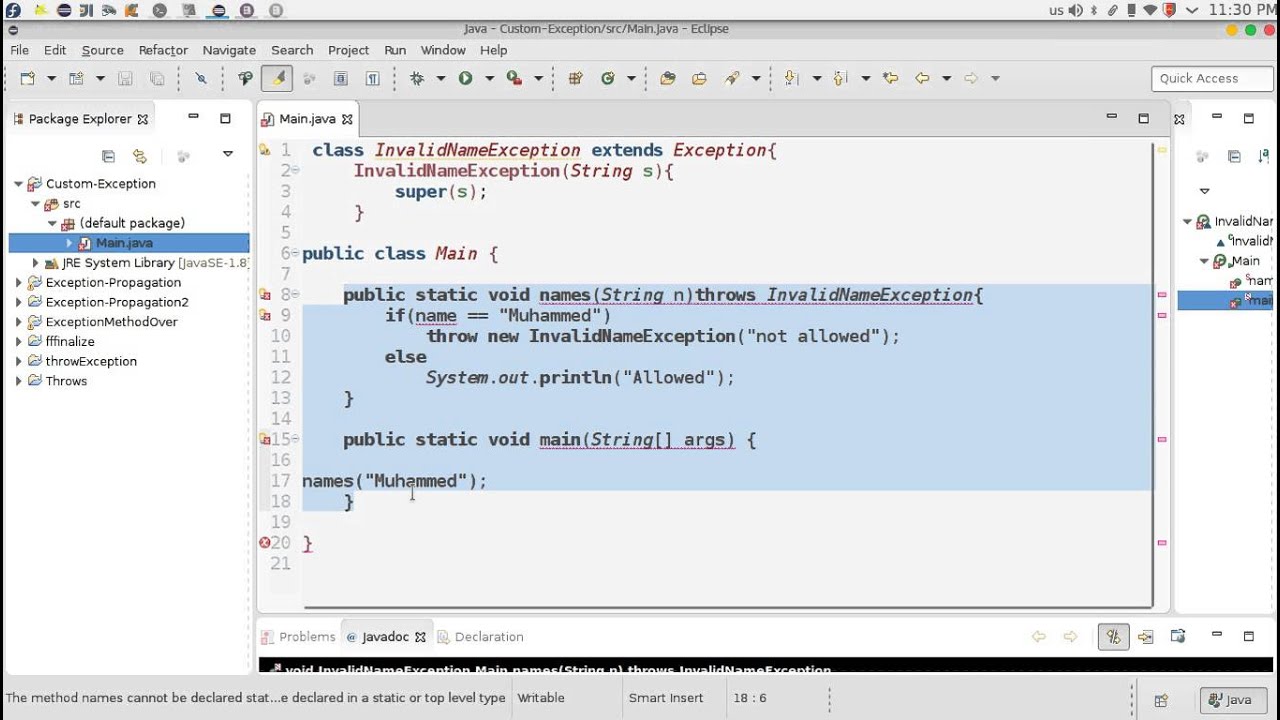This screenshot has width=1280, height=720.
Task: Click Open Attached Javadoc in Browser icon
Action: (x=1178, y=637)
